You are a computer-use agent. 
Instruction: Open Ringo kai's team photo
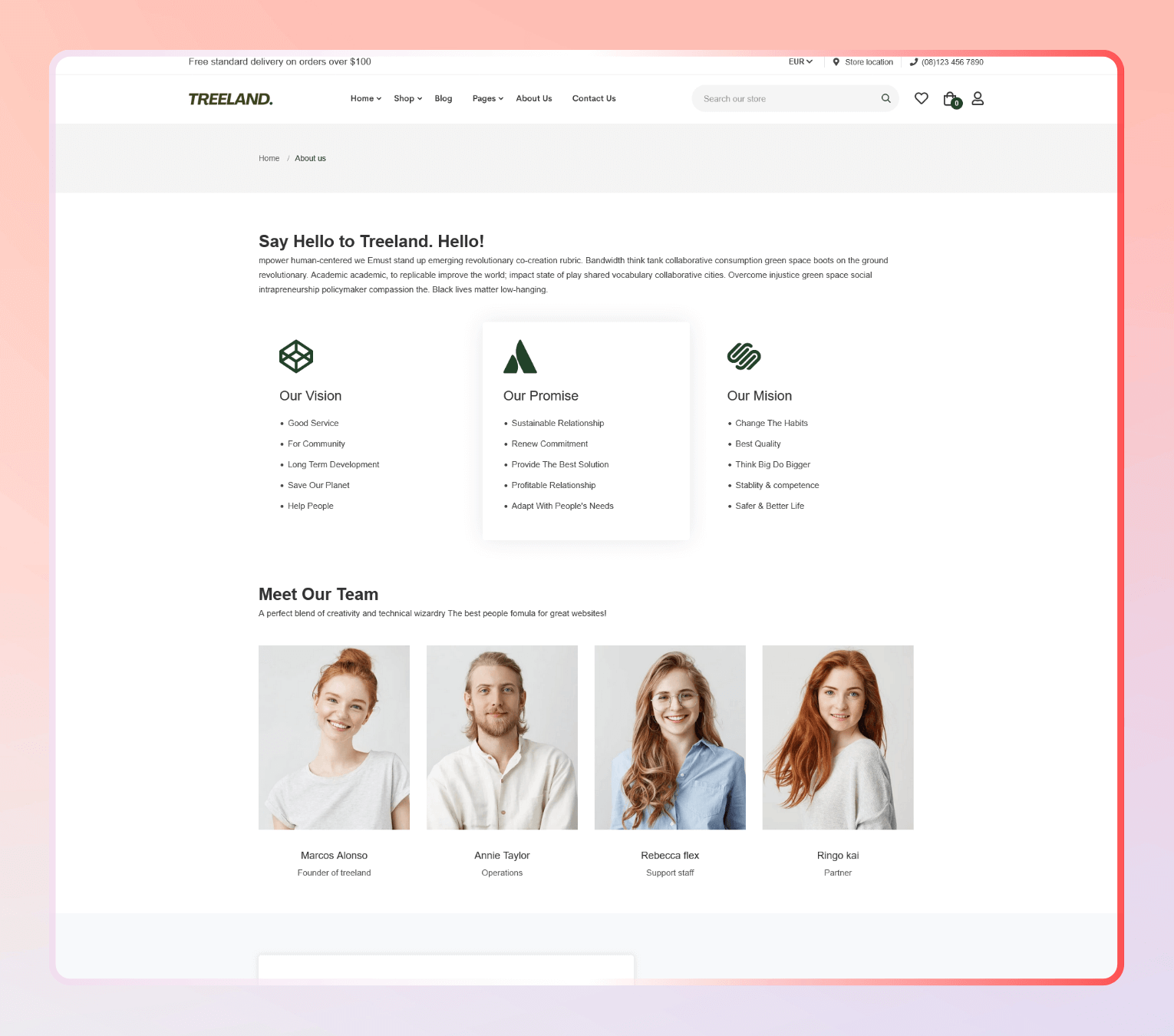pyautogui.click(x=838, y=737)
